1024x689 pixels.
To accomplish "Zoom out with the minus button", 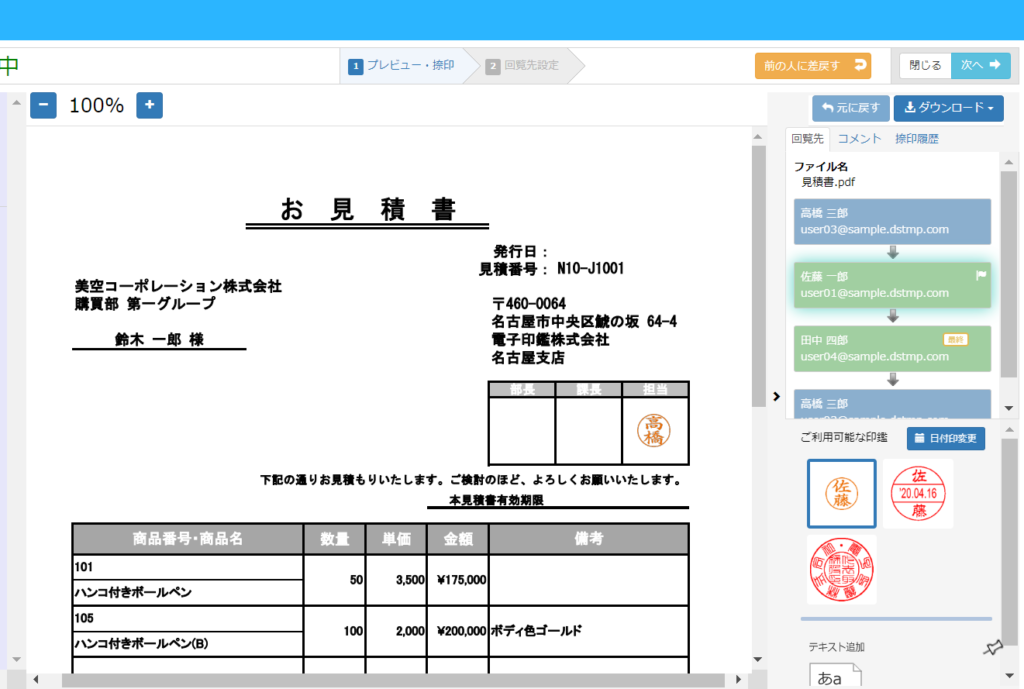I will click(43, 105).
